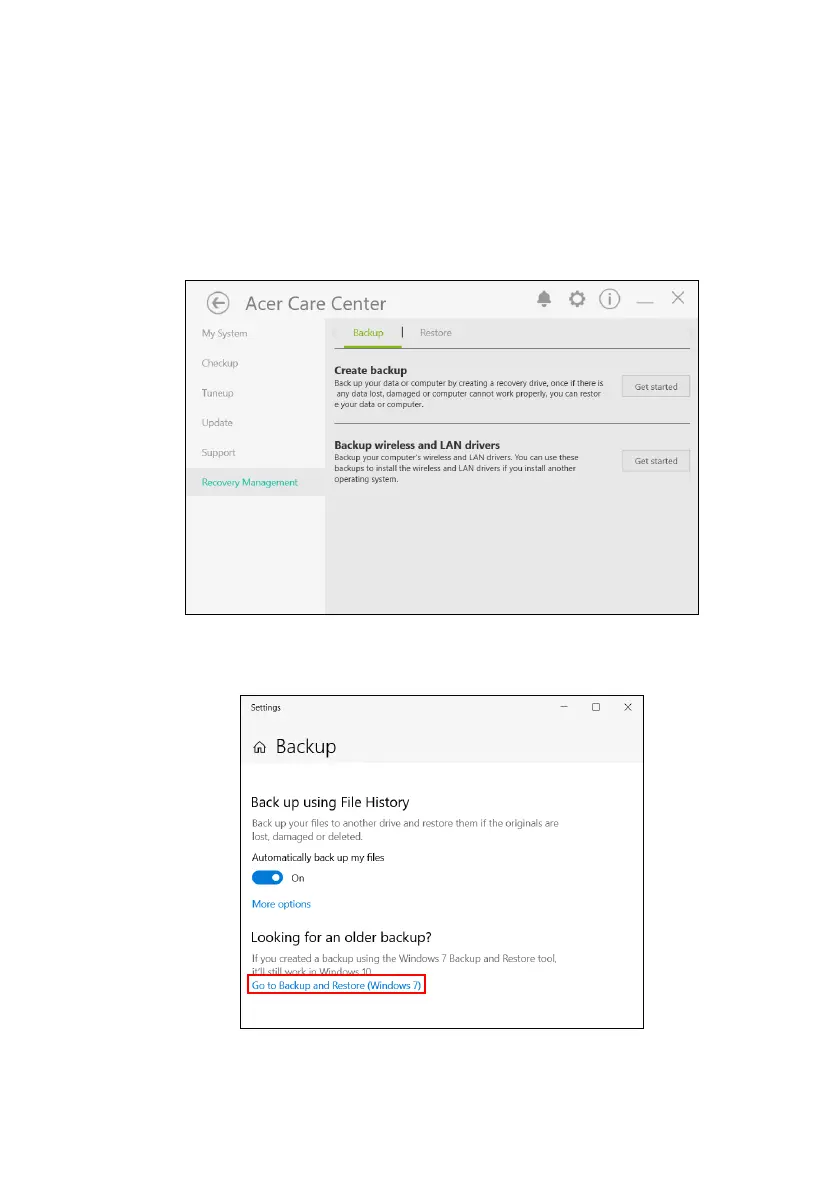Close the Acer Care Center window
Screen dimensions: 839x1190
(678, 298)
